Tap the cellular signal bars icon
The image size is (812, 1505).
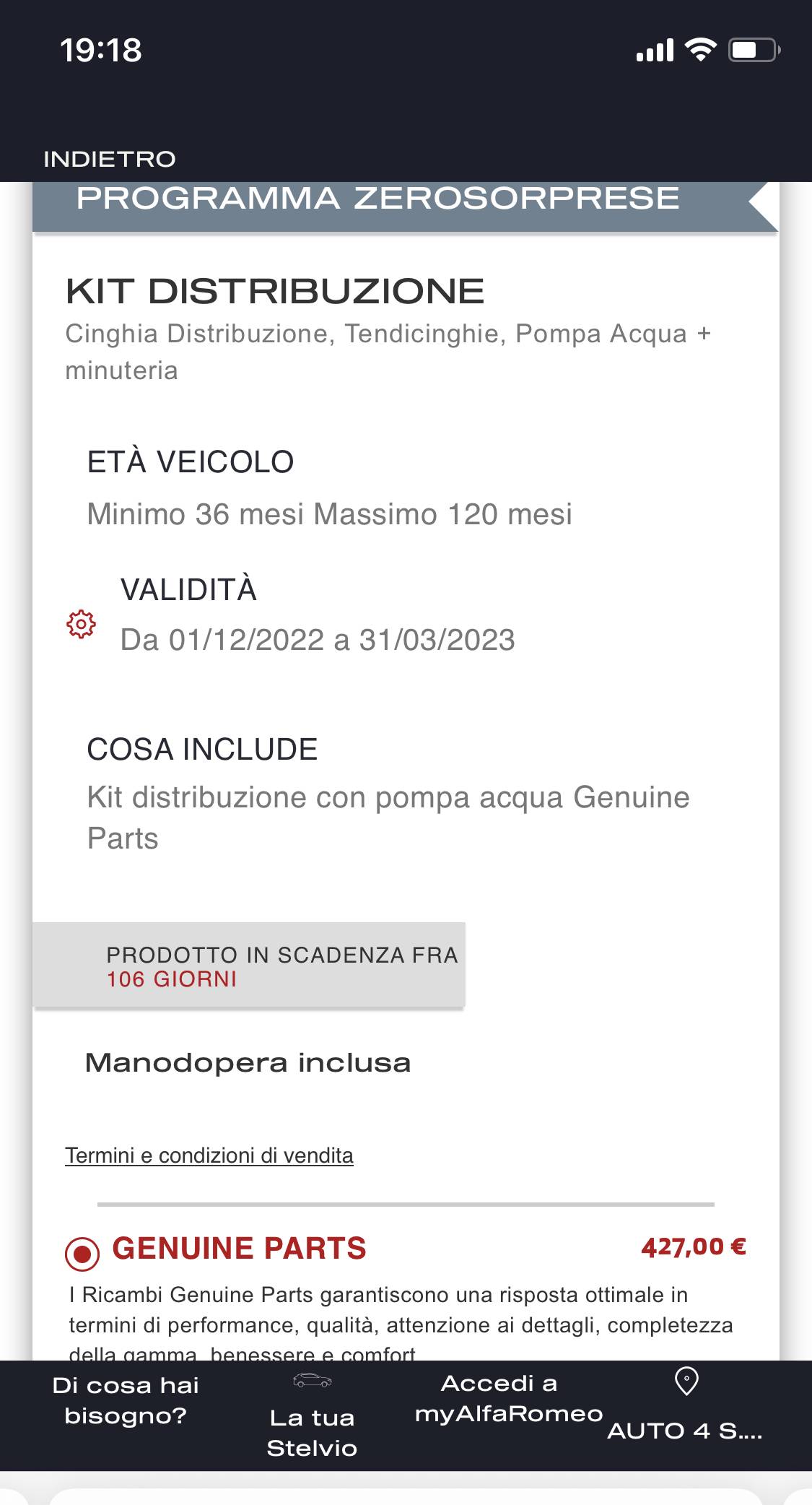[655, 51]
